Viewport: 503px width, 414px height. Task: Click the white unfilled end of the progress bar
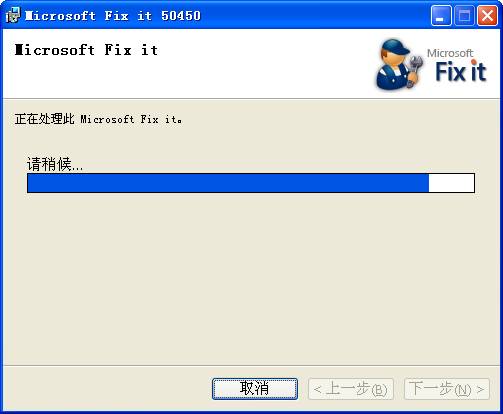451,183
